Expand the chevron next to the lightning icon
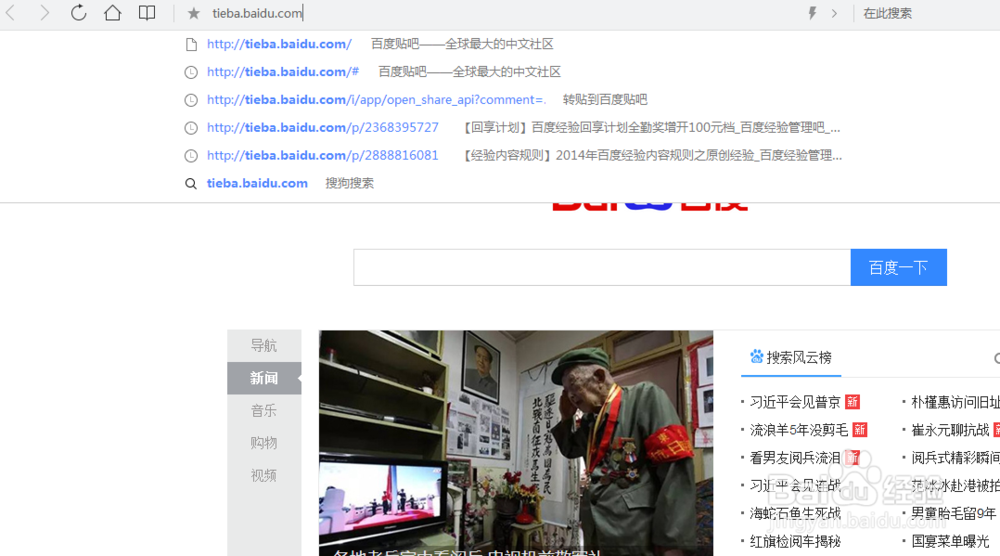Viewport: 1000px width, 556px height. pos(834,13)
